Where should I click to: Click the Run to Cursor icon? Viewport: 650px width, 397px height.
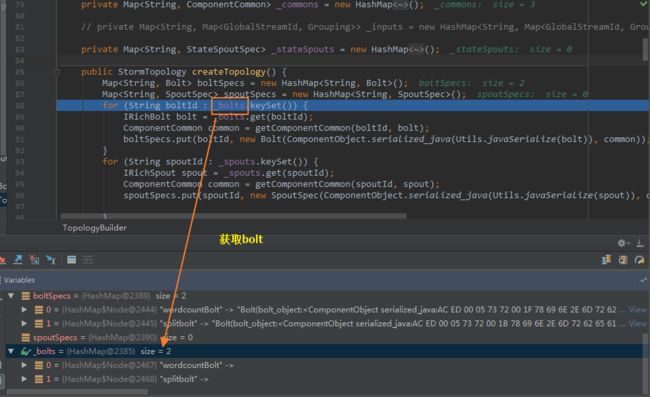click(51, 259)
